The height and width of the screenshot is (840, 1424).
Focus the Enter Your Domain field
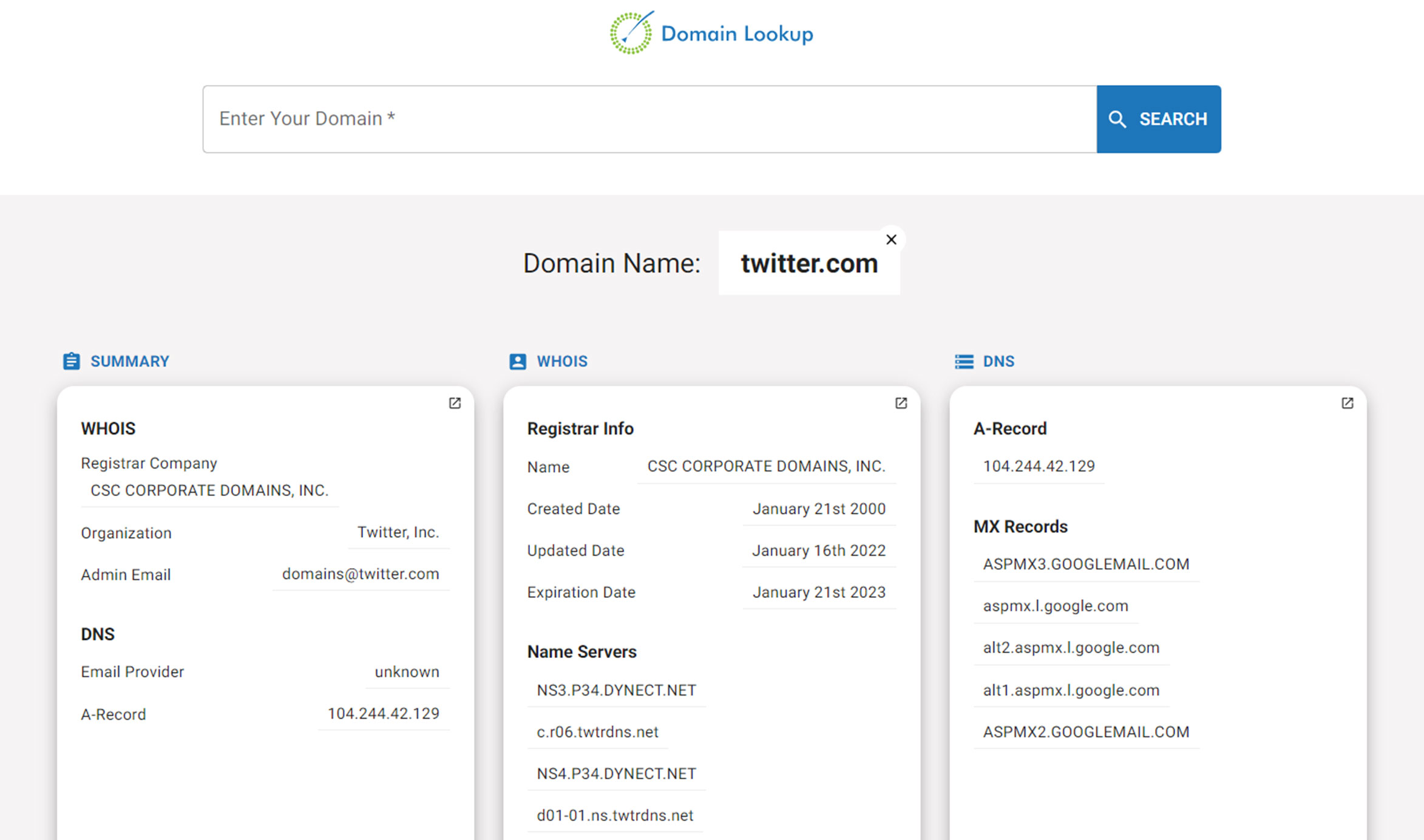pos(649,119)
